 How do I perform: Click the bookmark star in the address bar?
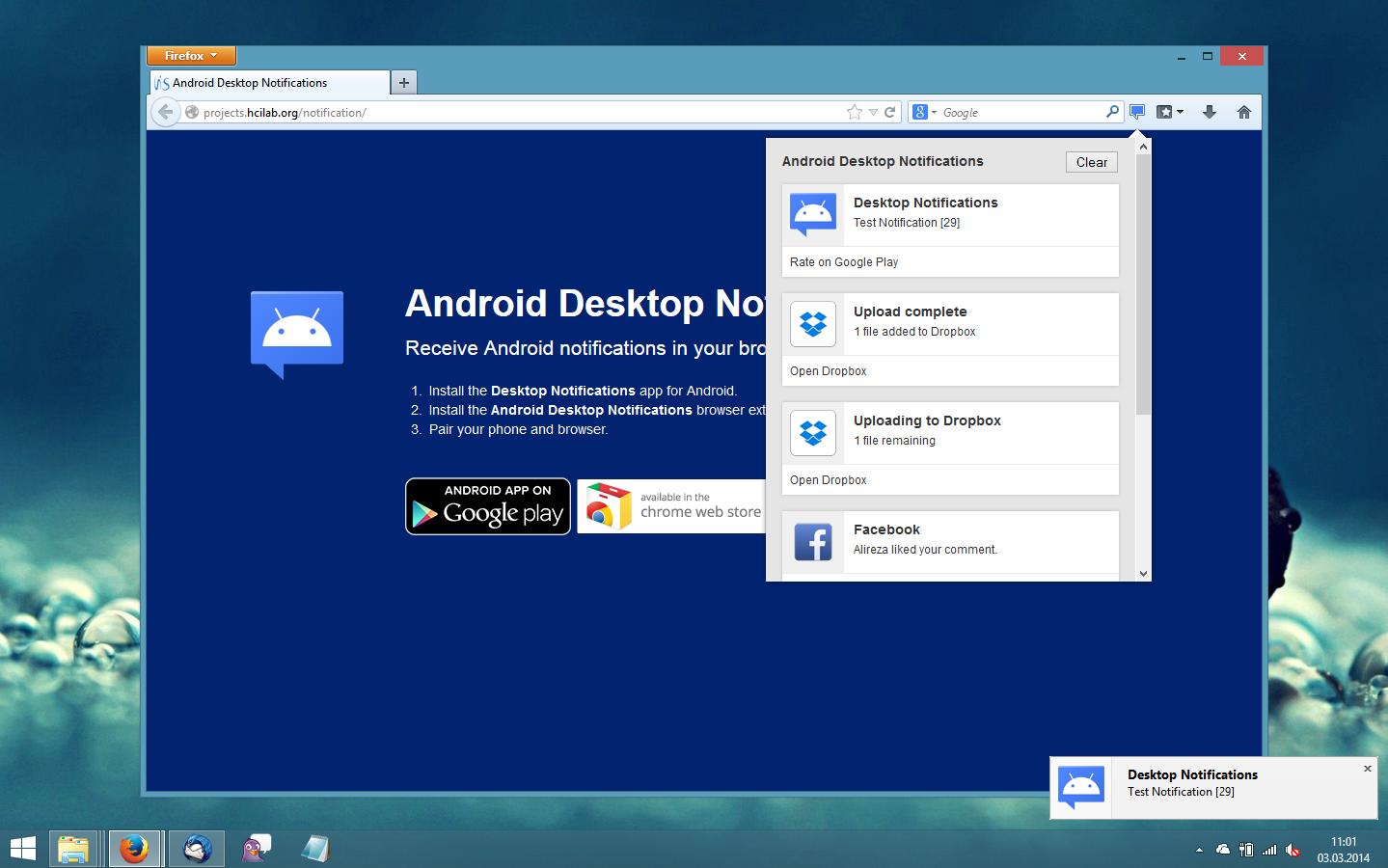[x=854, y=112]
